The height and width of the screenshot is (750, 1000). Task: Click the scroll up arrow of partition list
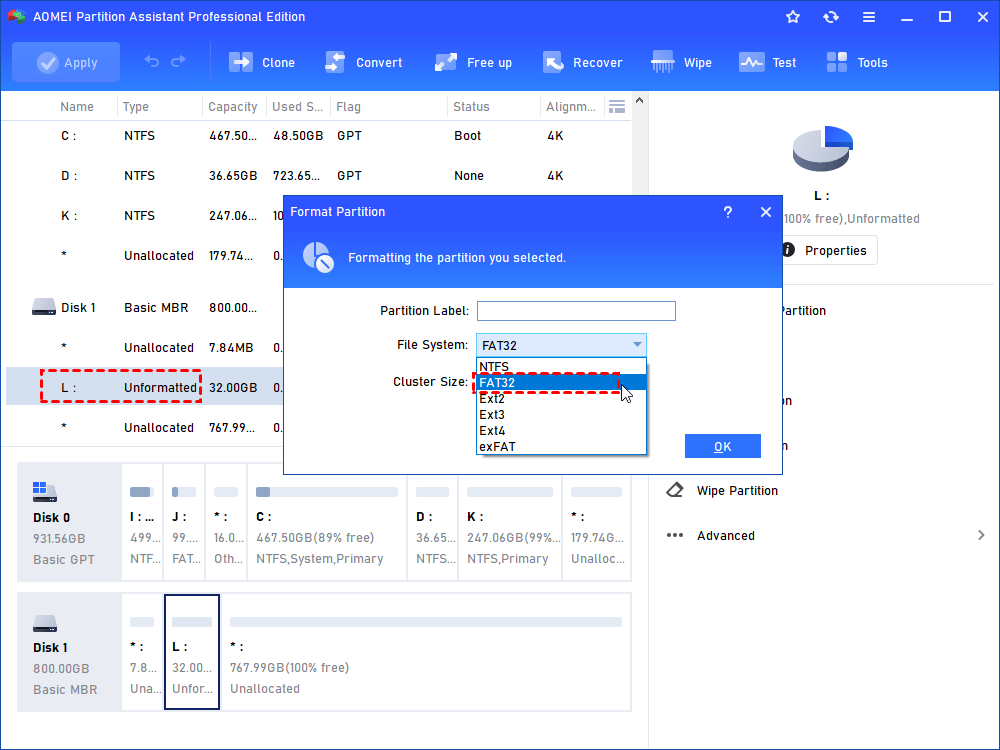click(x=639, y=101)
